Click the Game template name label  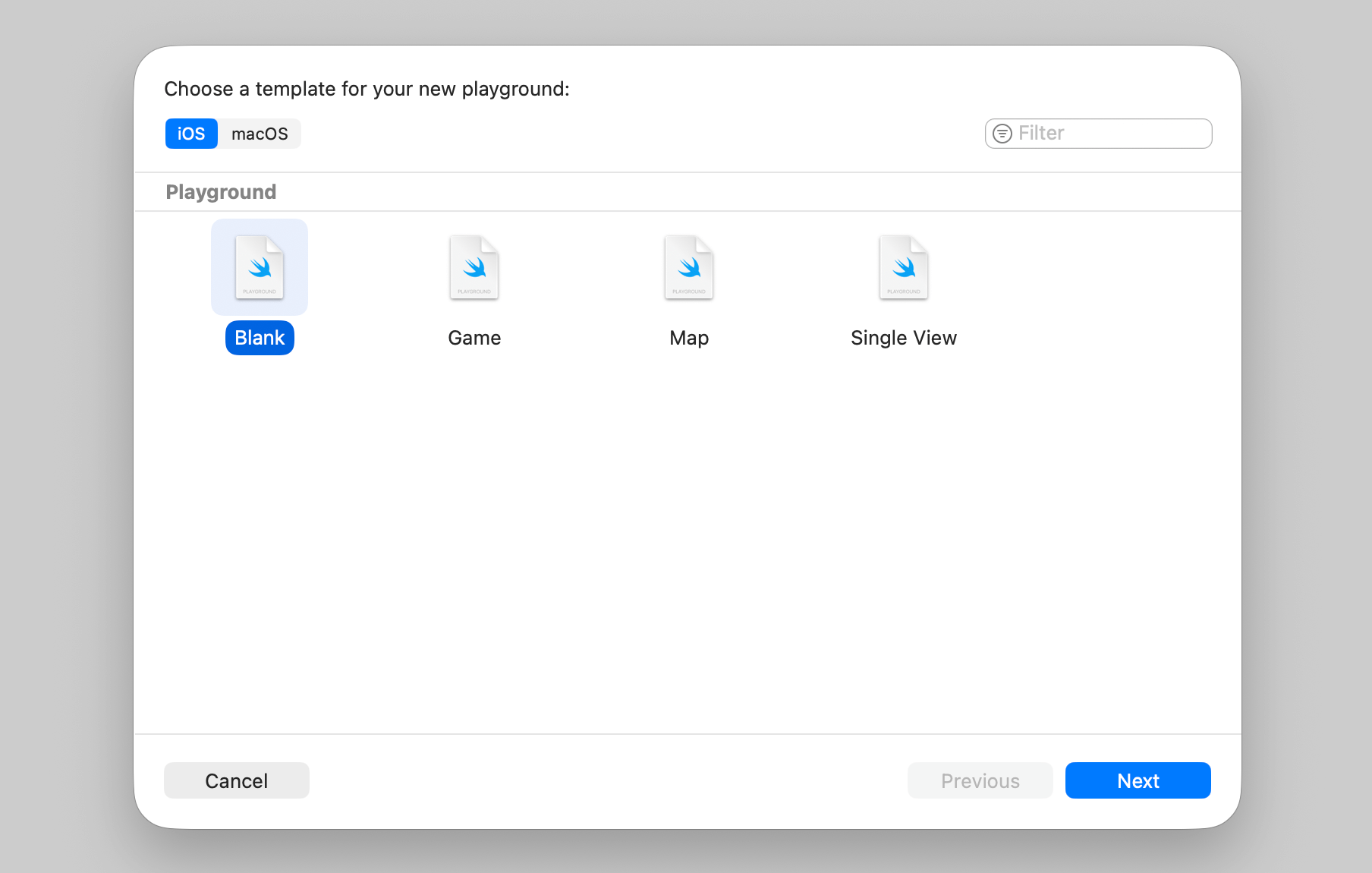point(474,338)
